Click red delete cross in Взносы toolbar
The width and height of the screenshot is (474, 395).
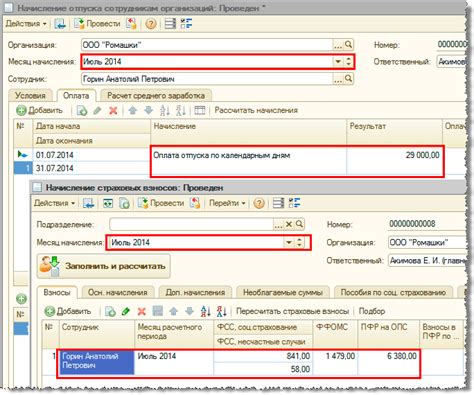(x=142, y=311)
